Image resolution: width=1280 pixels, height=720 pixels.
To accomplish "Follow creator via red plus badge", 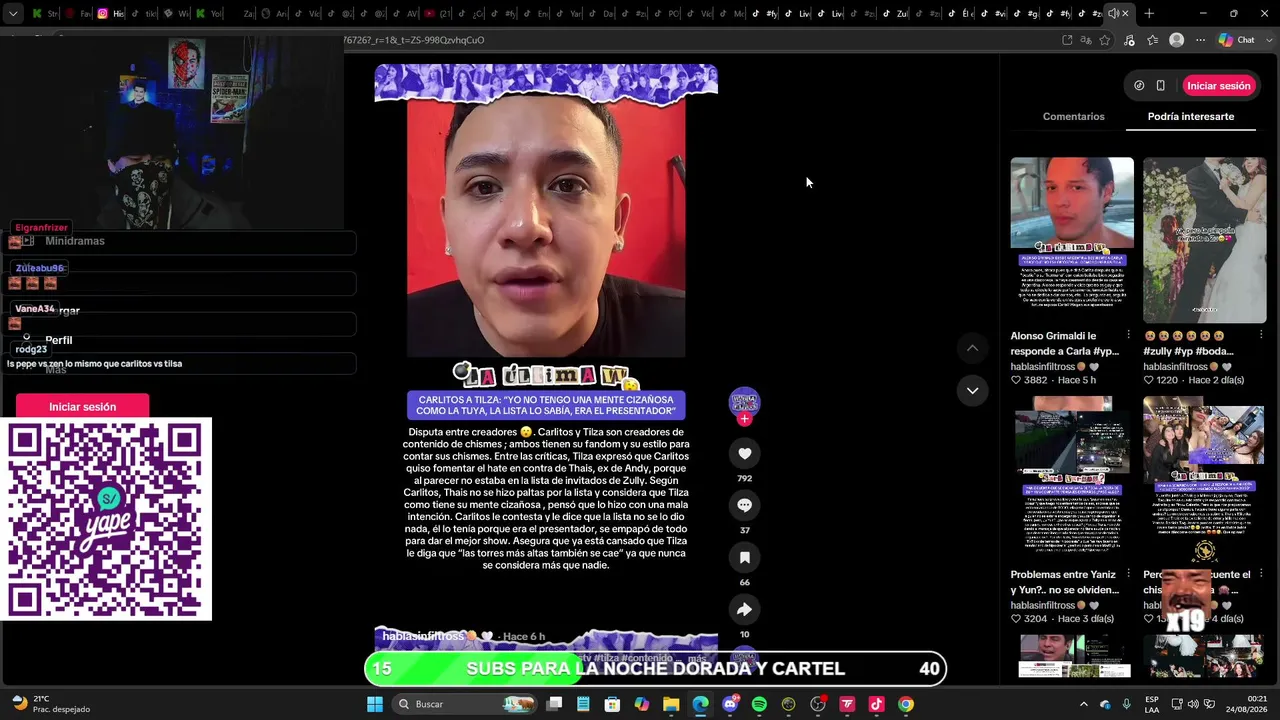I will [744, 419].
